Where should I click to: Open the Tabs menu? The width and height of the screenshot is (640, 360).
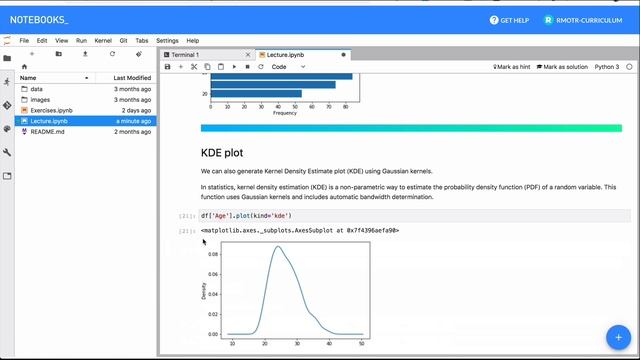pos(142,40)
